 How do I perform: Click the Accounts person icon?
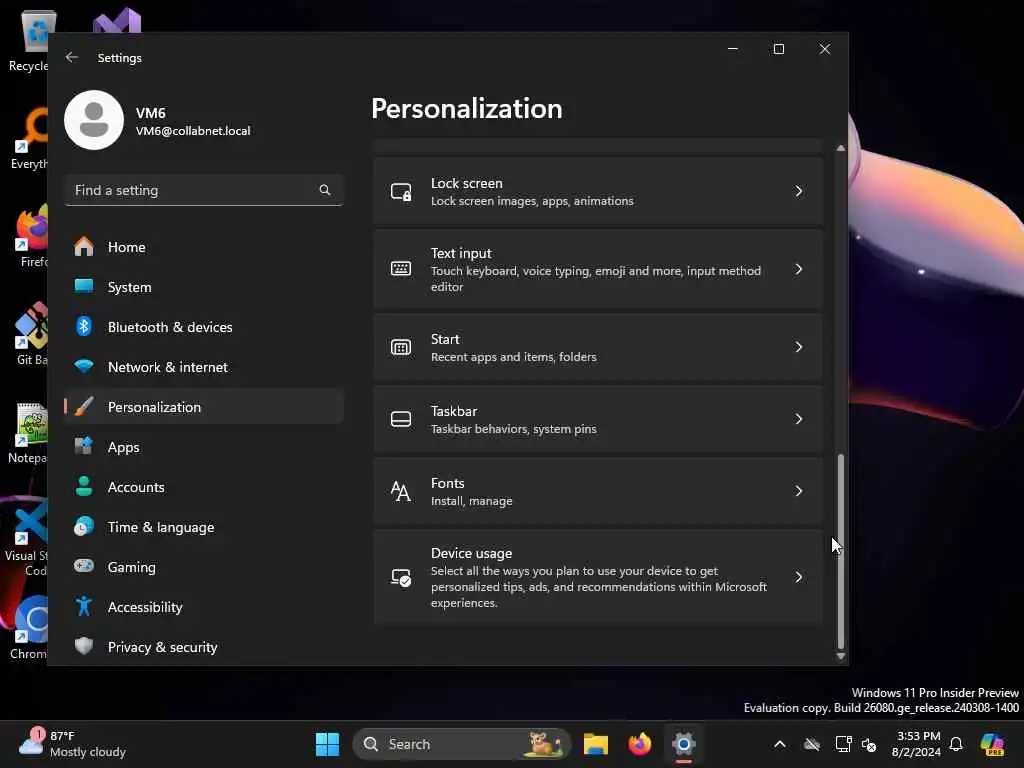click(x=84, y=487)
